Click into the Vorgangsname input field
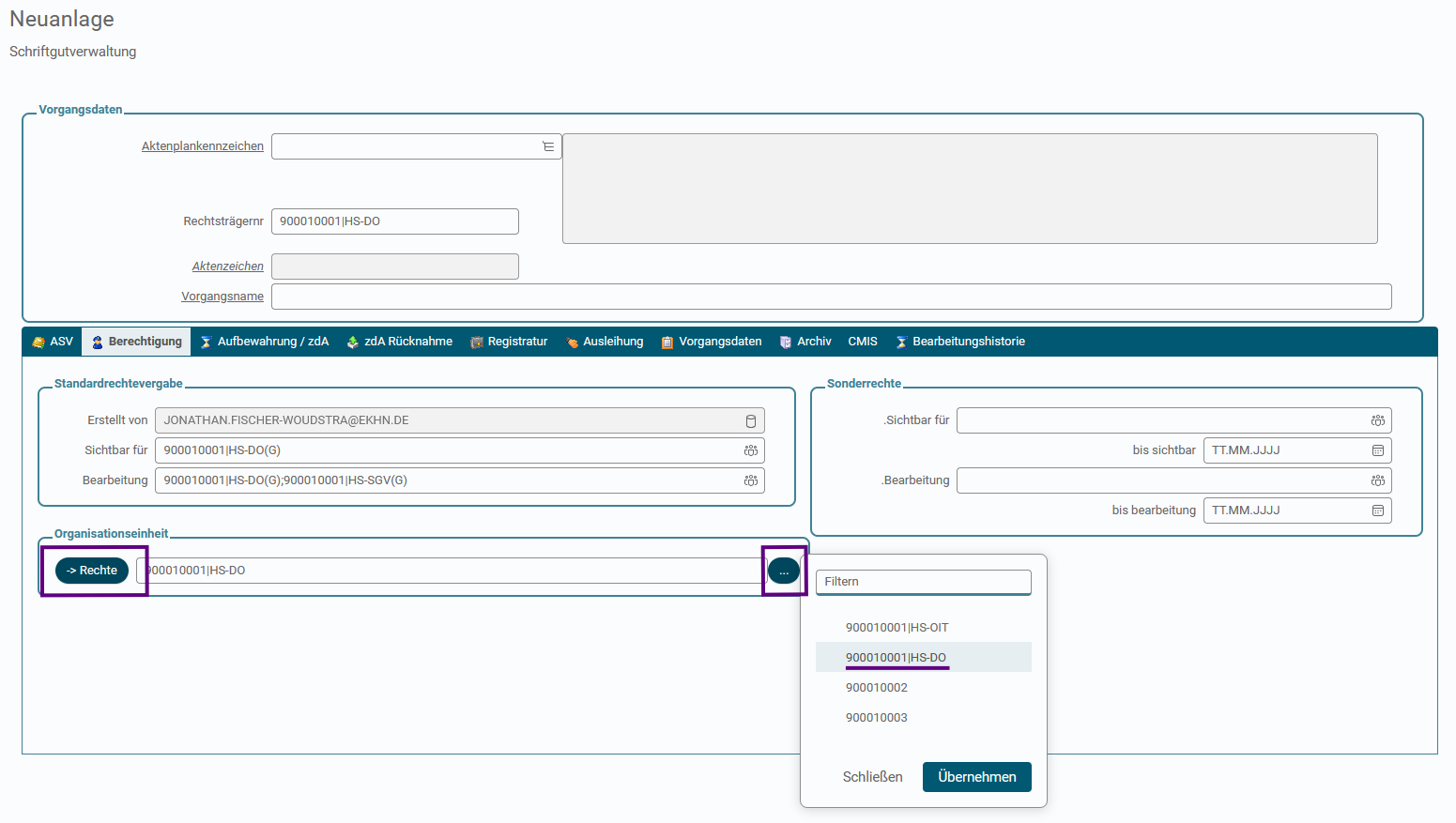 tap(832, 297)
